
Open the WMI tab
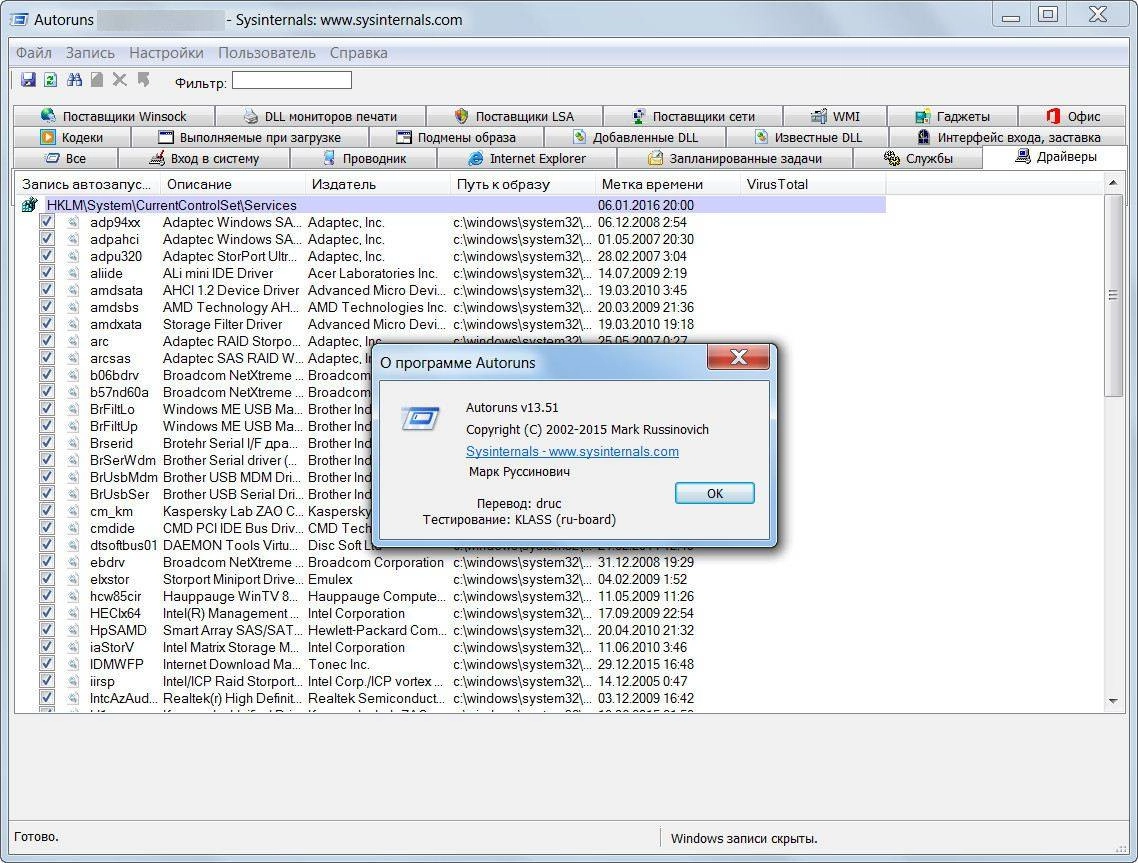tap(835, 116)
